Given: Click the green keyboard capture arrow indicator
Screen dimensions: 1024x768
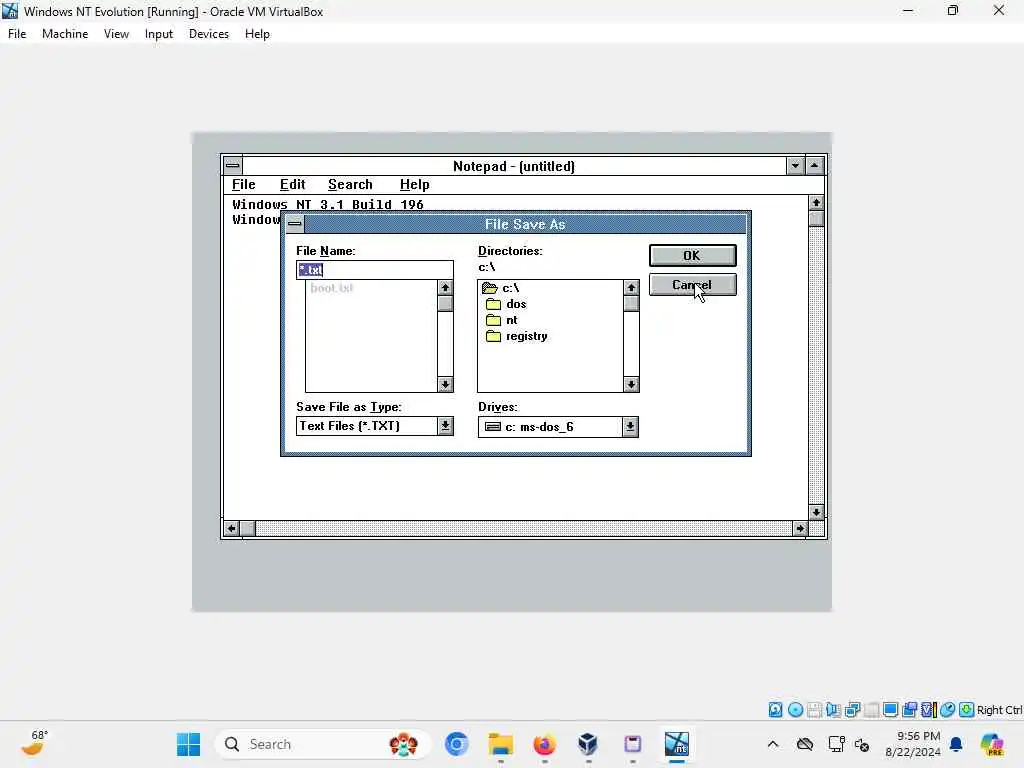Looking at the screenshot, I should [x=967, y=710].
